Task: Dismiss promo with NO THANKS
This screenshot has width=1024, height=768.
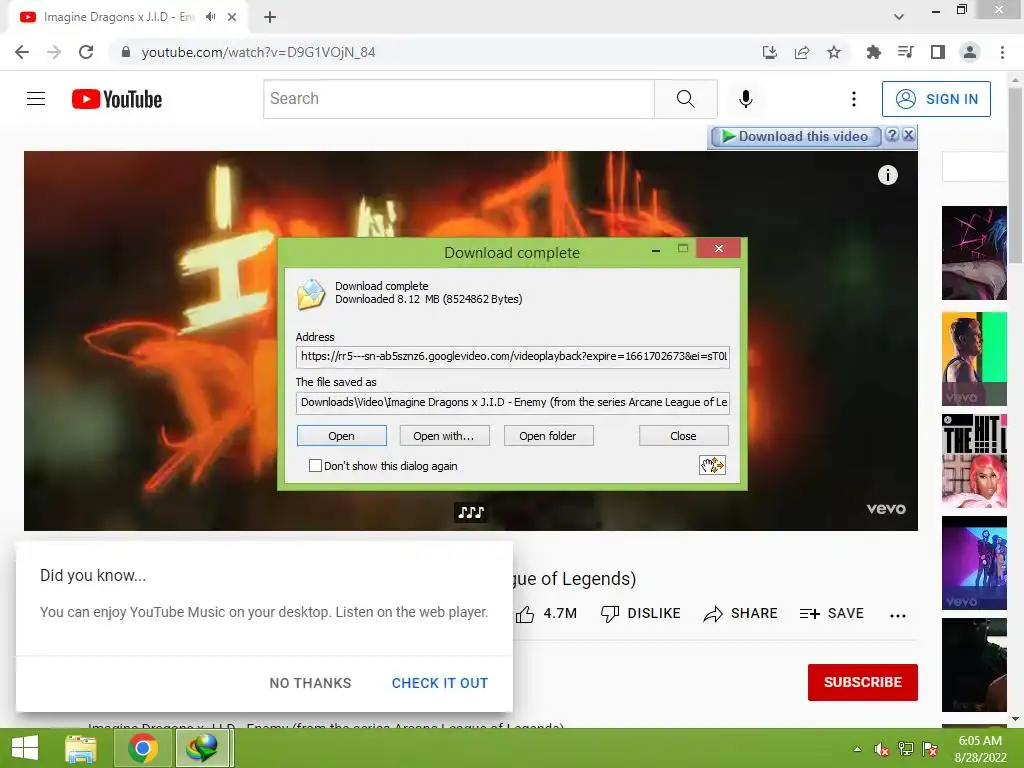Action: pyautogui.click(x=310, y=683)
